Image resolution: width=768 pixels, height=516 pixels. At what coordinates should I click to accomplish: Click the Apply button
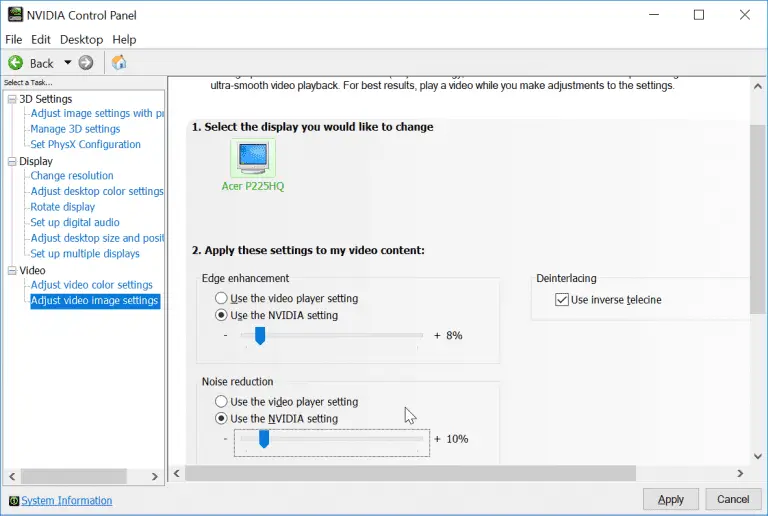point(671,499)
